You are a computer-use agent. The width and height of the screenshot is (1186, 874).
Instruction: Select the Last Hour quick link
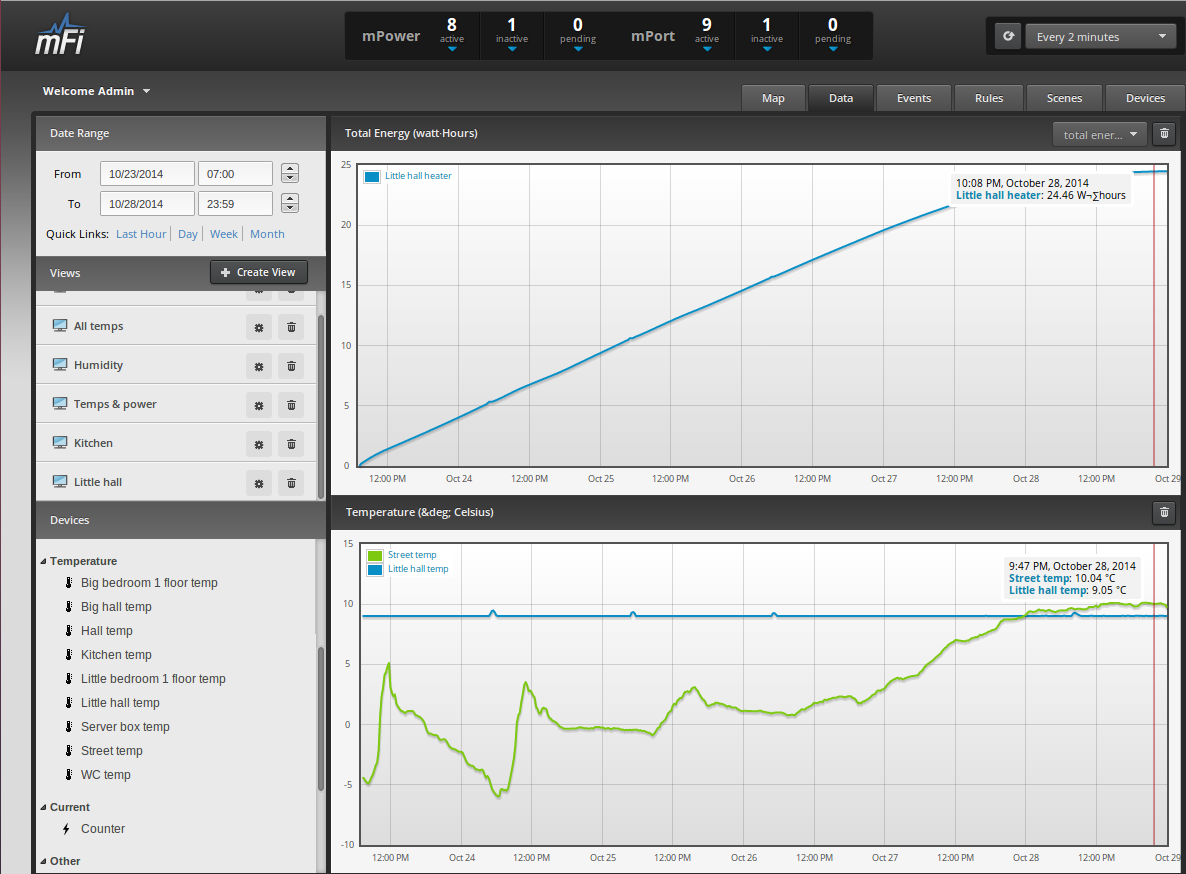[141, 234]
